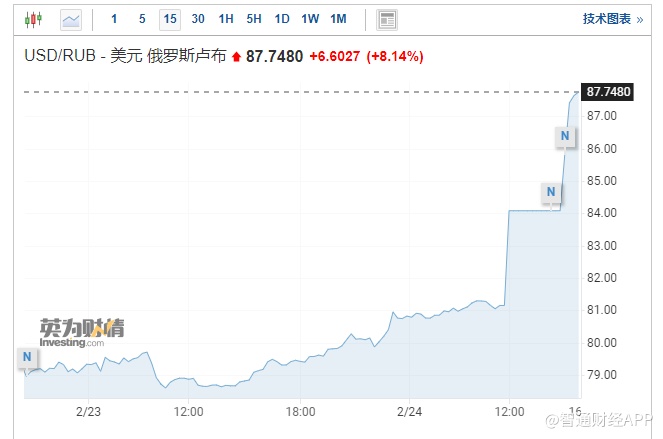Click the 87.7480 current price label
This screenshot has height=439, width=663.
pyautogui.click(x=608, y=92)
